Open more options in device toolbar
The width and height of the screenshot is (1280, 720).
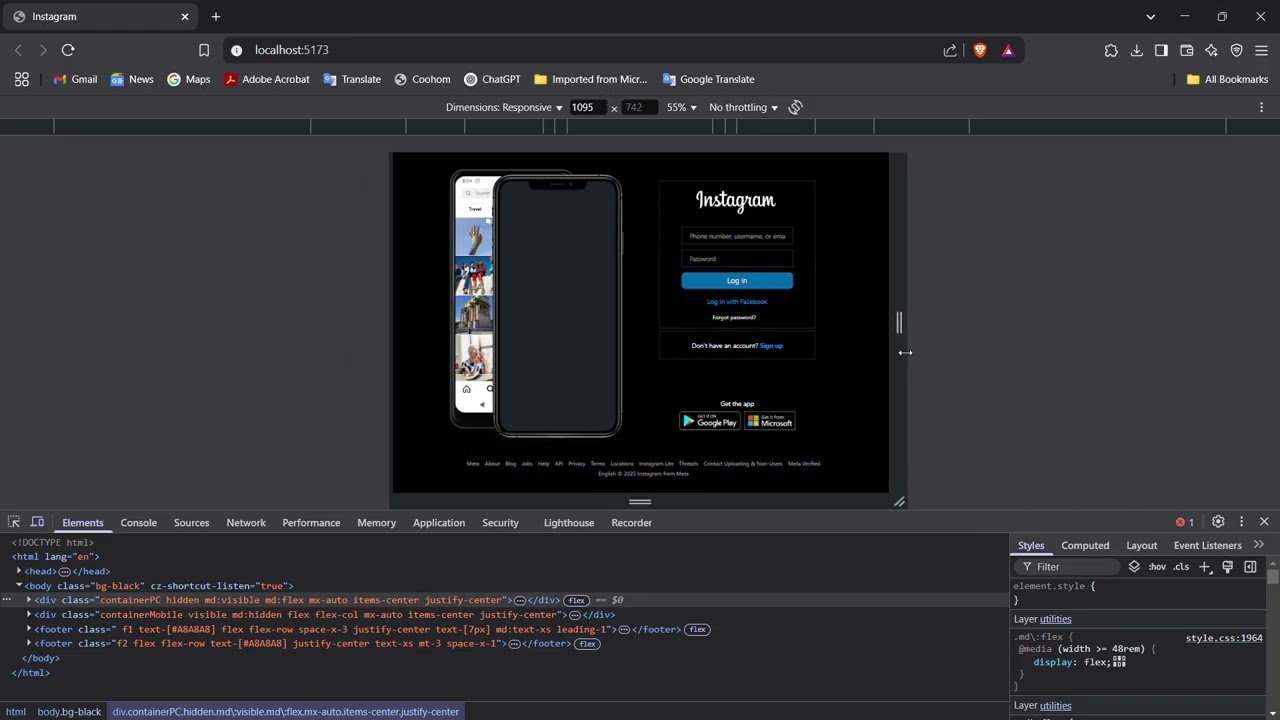coord(1261,107)
